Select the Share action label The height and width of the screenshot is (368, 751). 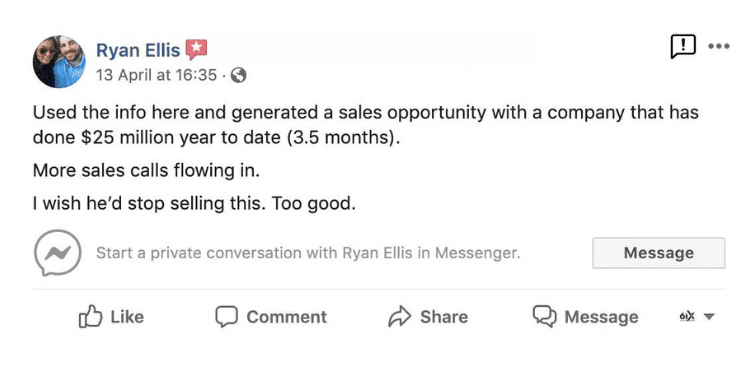pyautogui.click(x=444, y=317)
